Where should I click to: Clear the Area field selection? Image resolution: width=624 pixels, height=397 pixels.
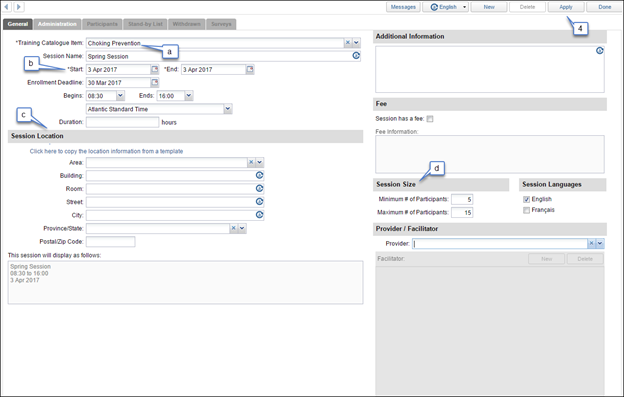(251, 162)
